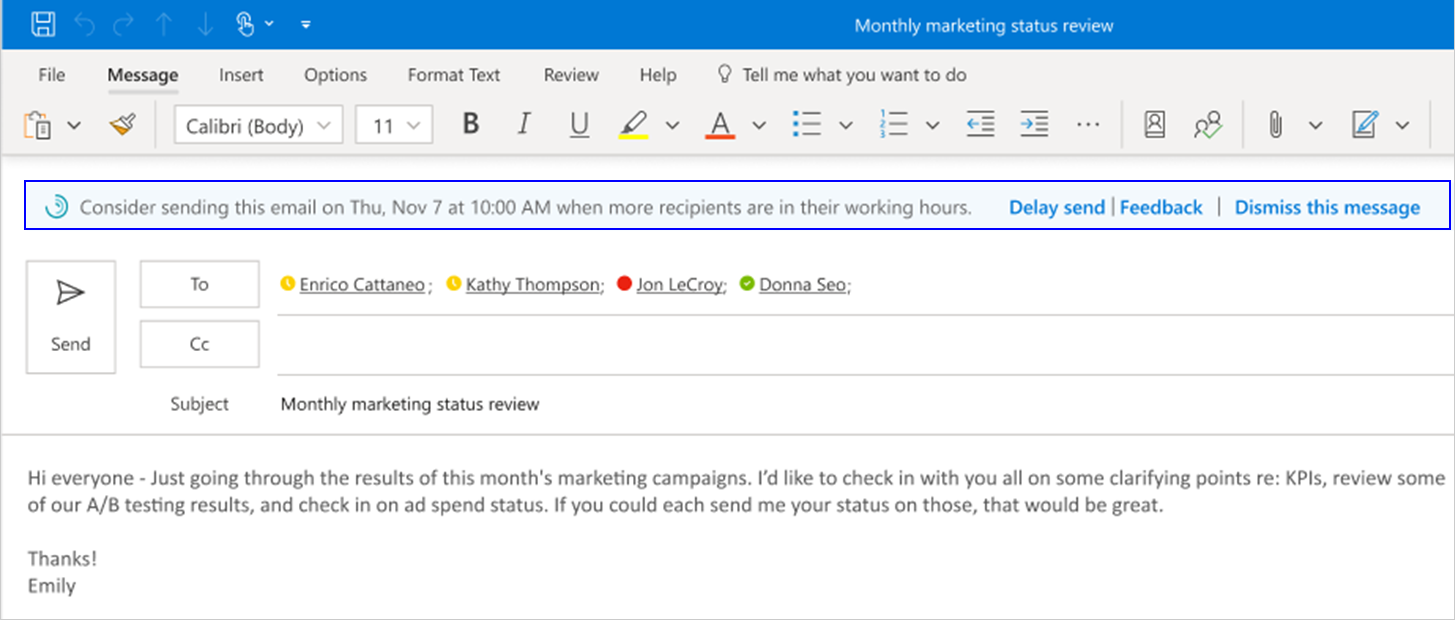The height and width of the screenshot is (620, 1455).
Task: Insert a numbered list
Action: (x=893, y=125)
